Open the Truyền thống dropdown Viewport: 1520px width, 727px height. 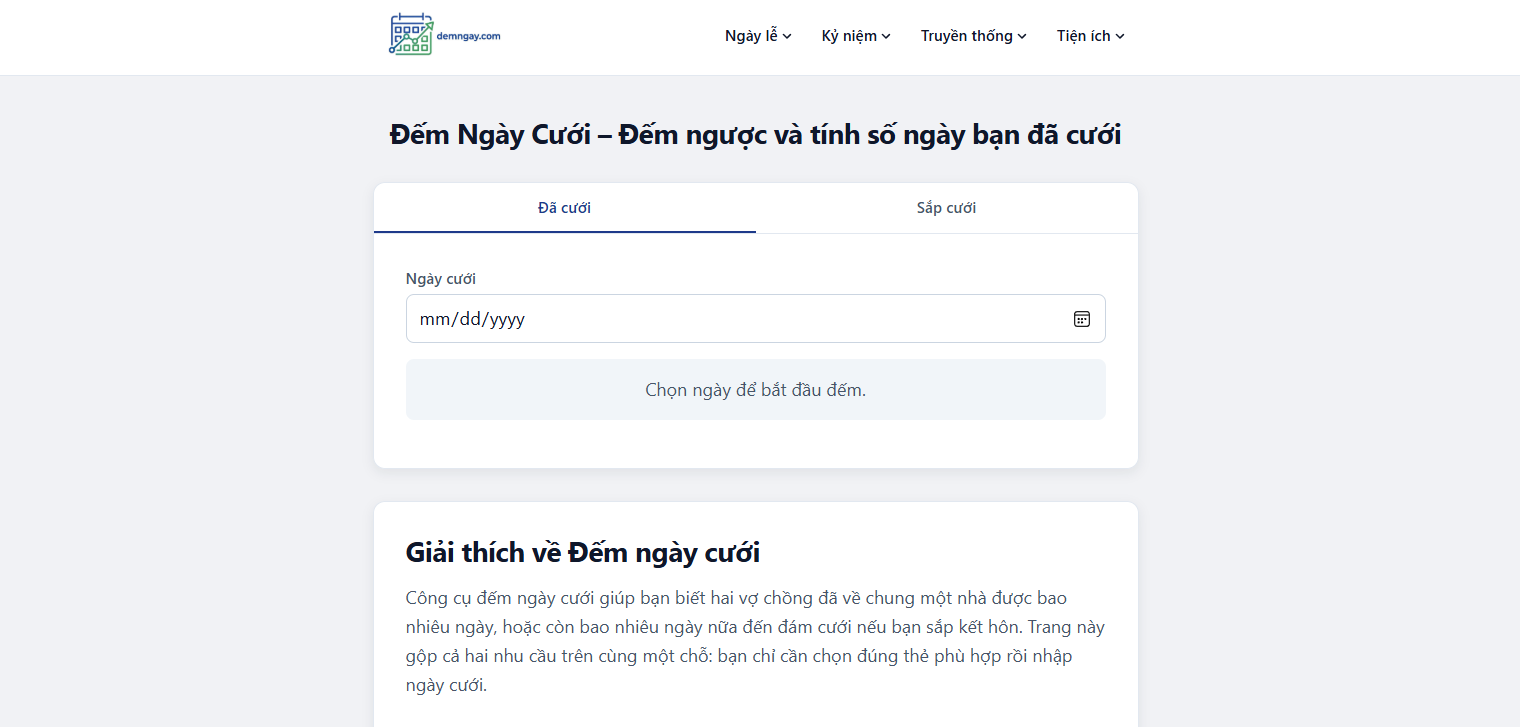974,36
